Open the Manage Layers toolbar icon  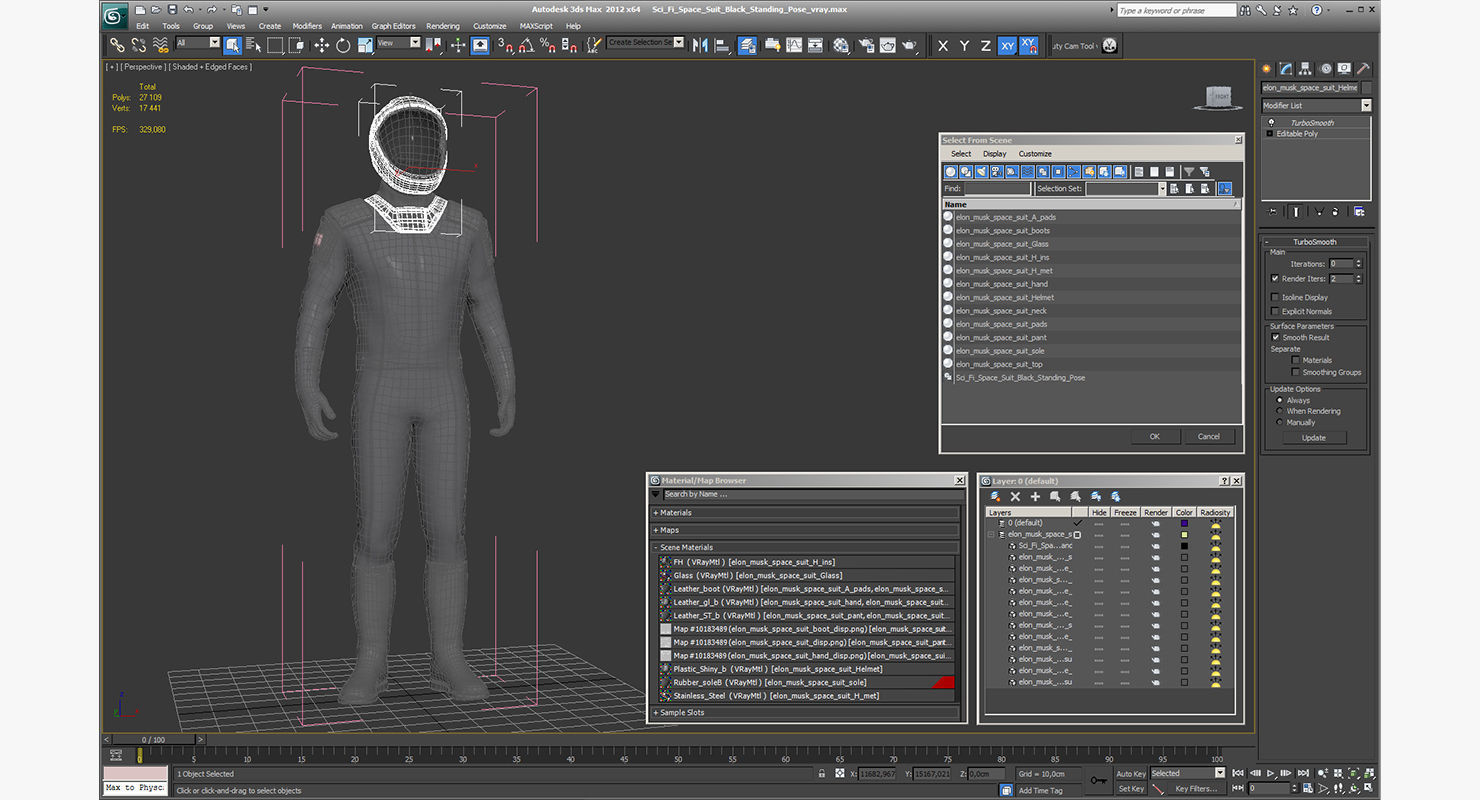click(x=748, y=45)
